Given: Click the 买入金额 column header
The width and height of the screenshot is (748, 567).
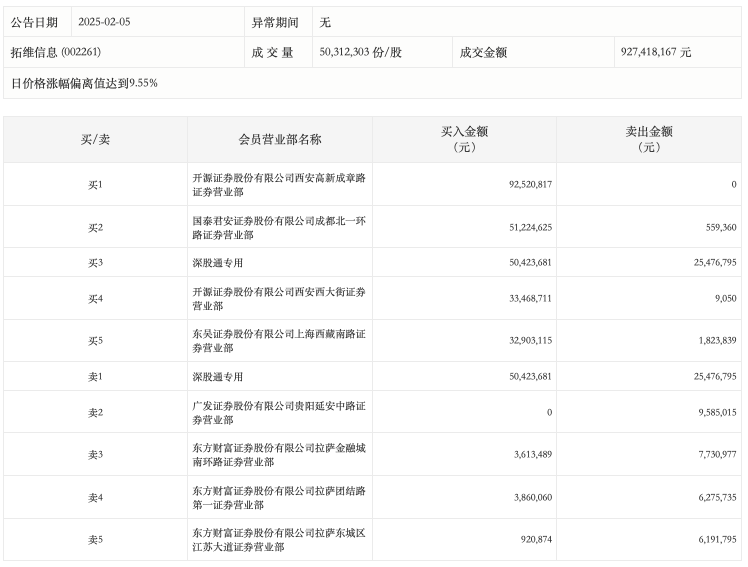Looking at the screenshot, I should coord(465,139).
